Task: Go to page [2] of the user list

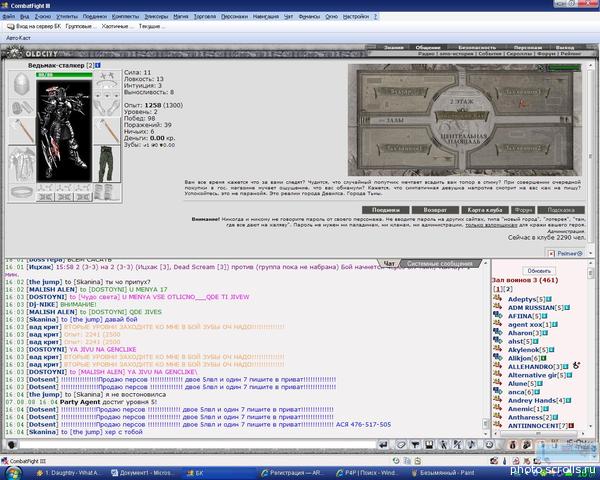Action: [x=509, y=289]
